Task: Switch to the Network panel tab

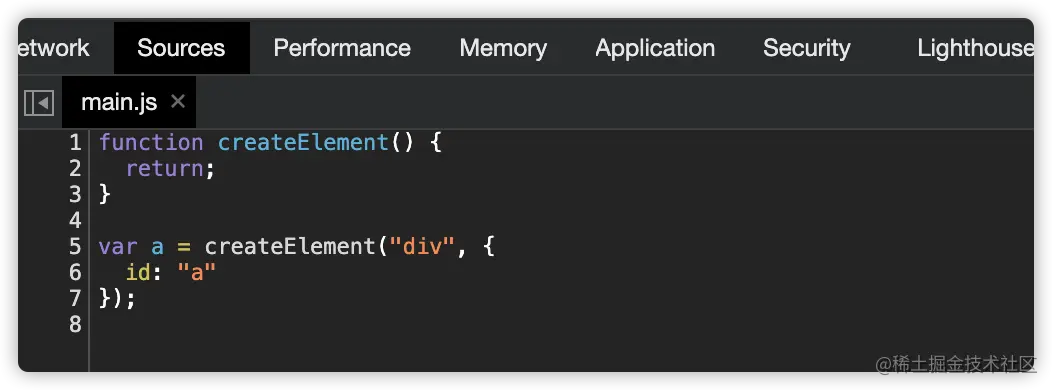Action: point(52,48)
